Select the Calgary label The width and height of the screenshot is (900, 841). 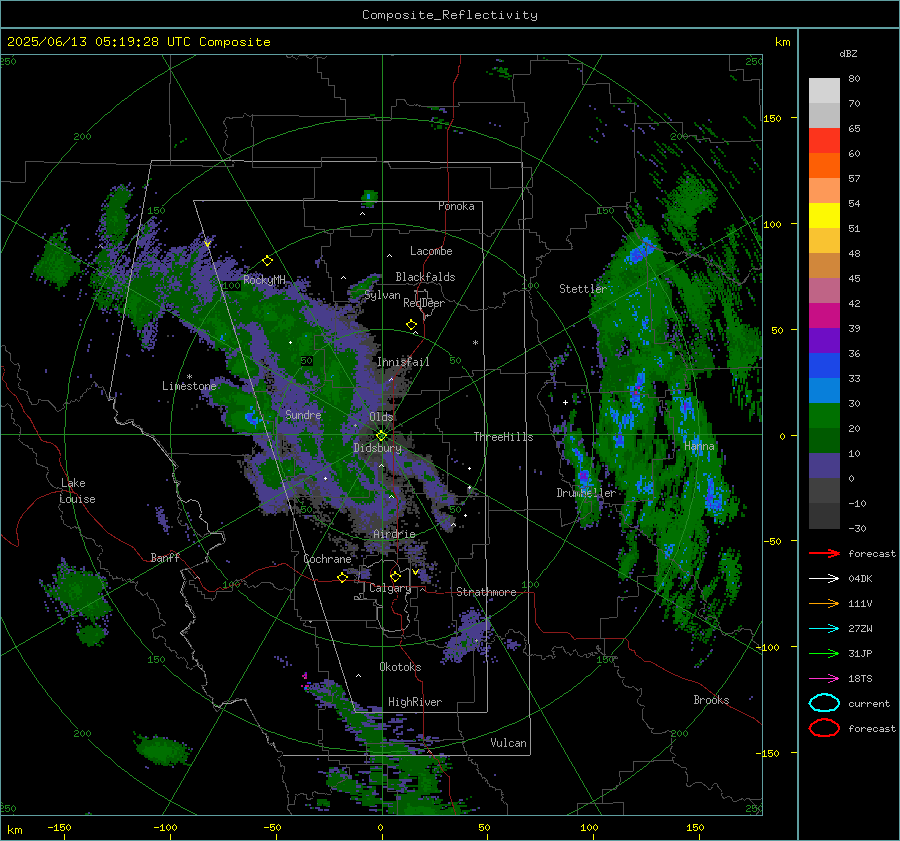click(x=390, y=588)
